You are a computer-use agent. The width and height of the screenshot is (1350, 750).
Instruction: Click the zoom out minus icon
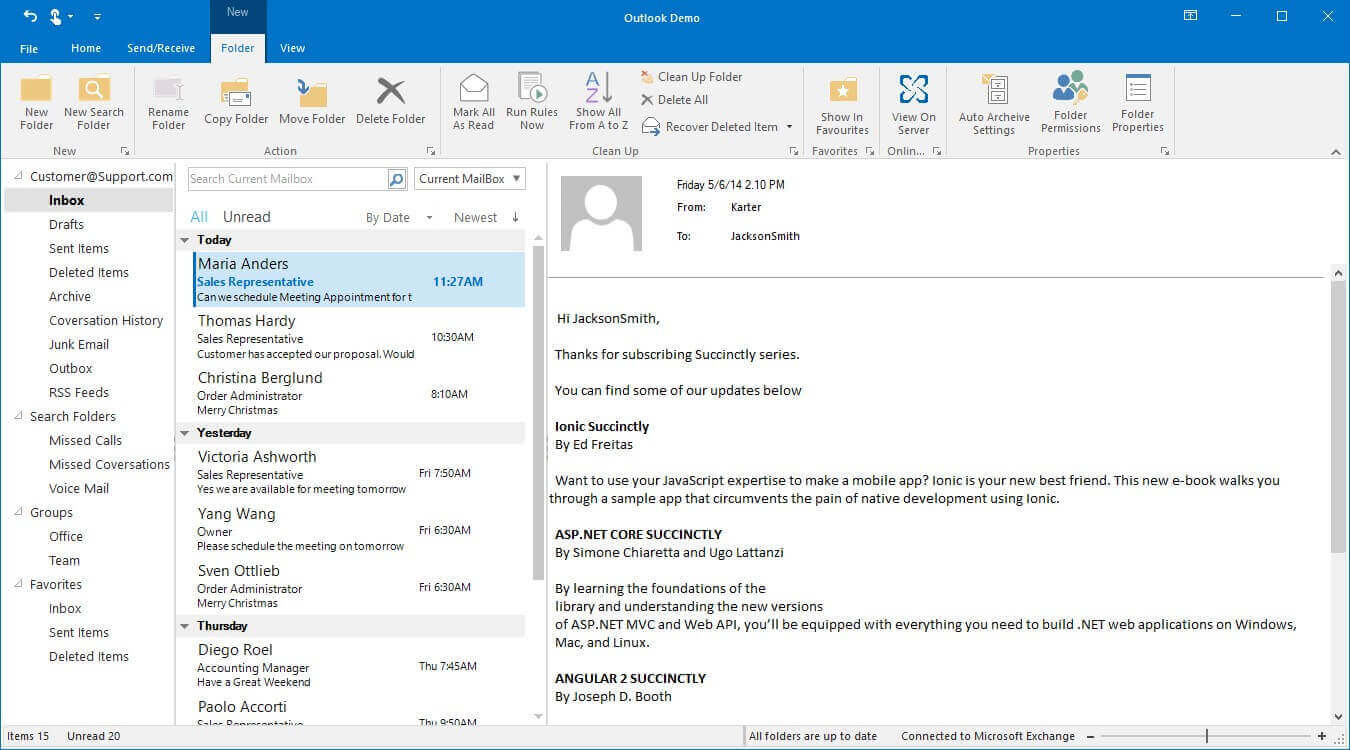1091,736
